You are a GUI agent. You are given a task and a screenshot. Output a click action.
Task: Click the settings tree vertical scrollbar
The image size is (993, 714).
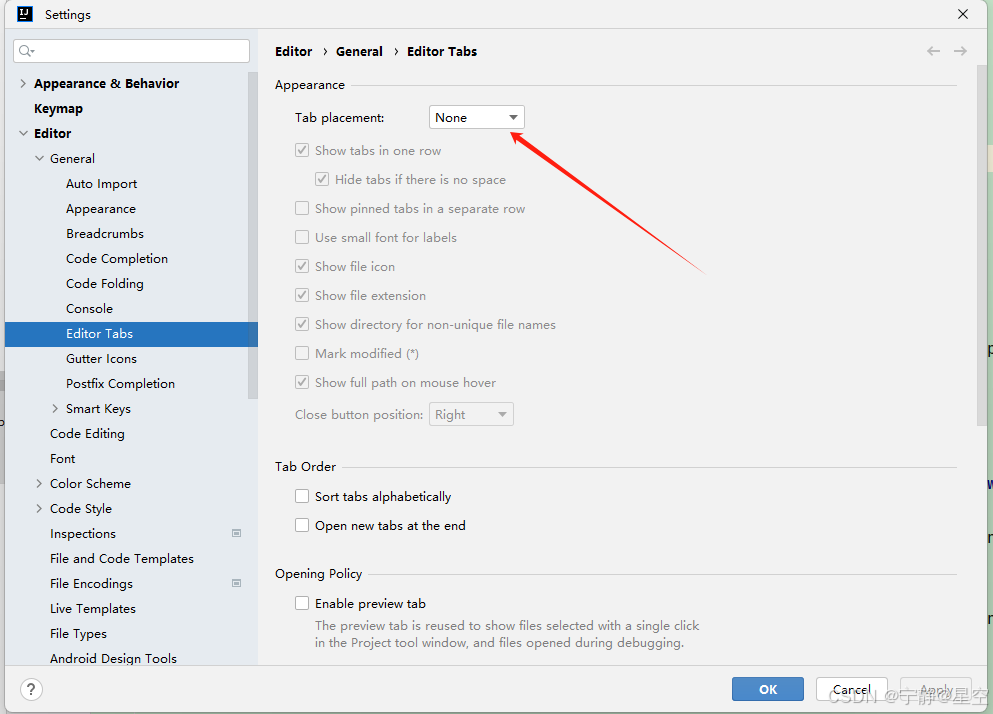253,236
